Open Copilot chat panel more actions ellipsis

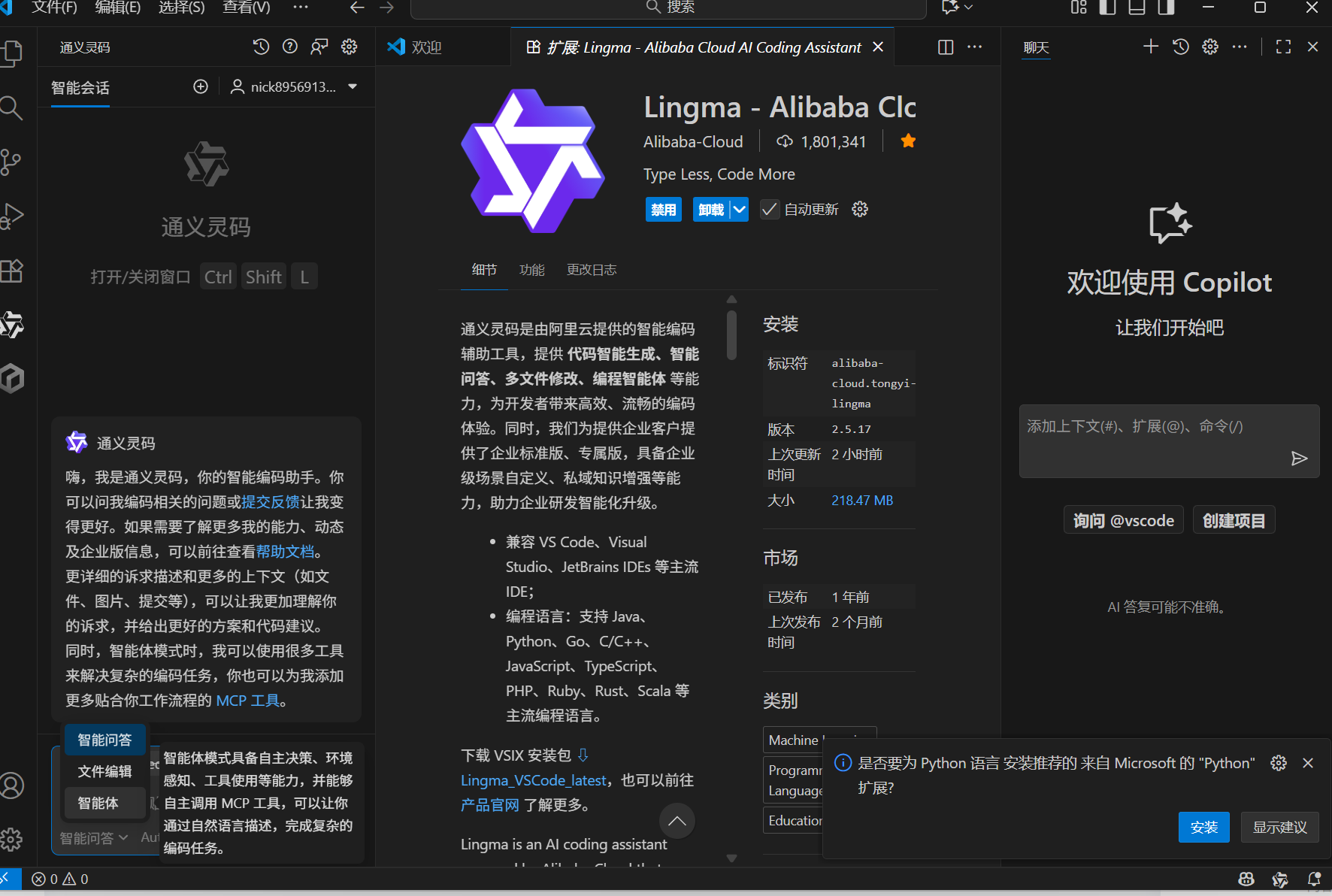pyautogui.click(x=1240, y=47)
